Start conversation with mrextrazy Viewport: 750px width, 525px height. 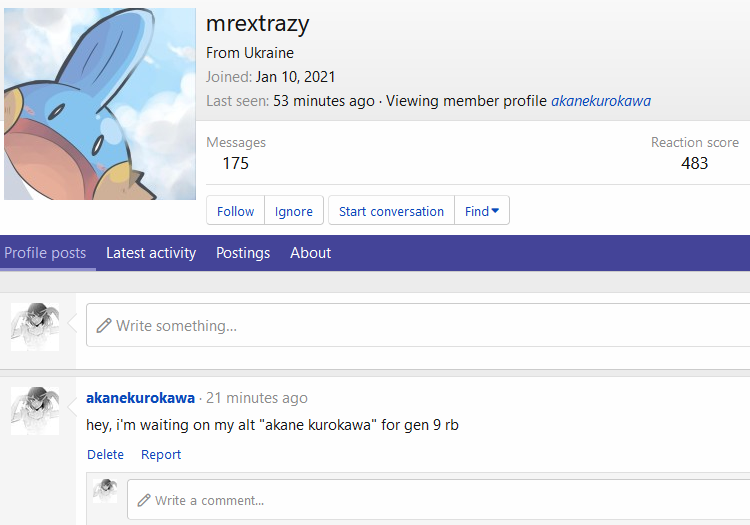pos(391,211)
